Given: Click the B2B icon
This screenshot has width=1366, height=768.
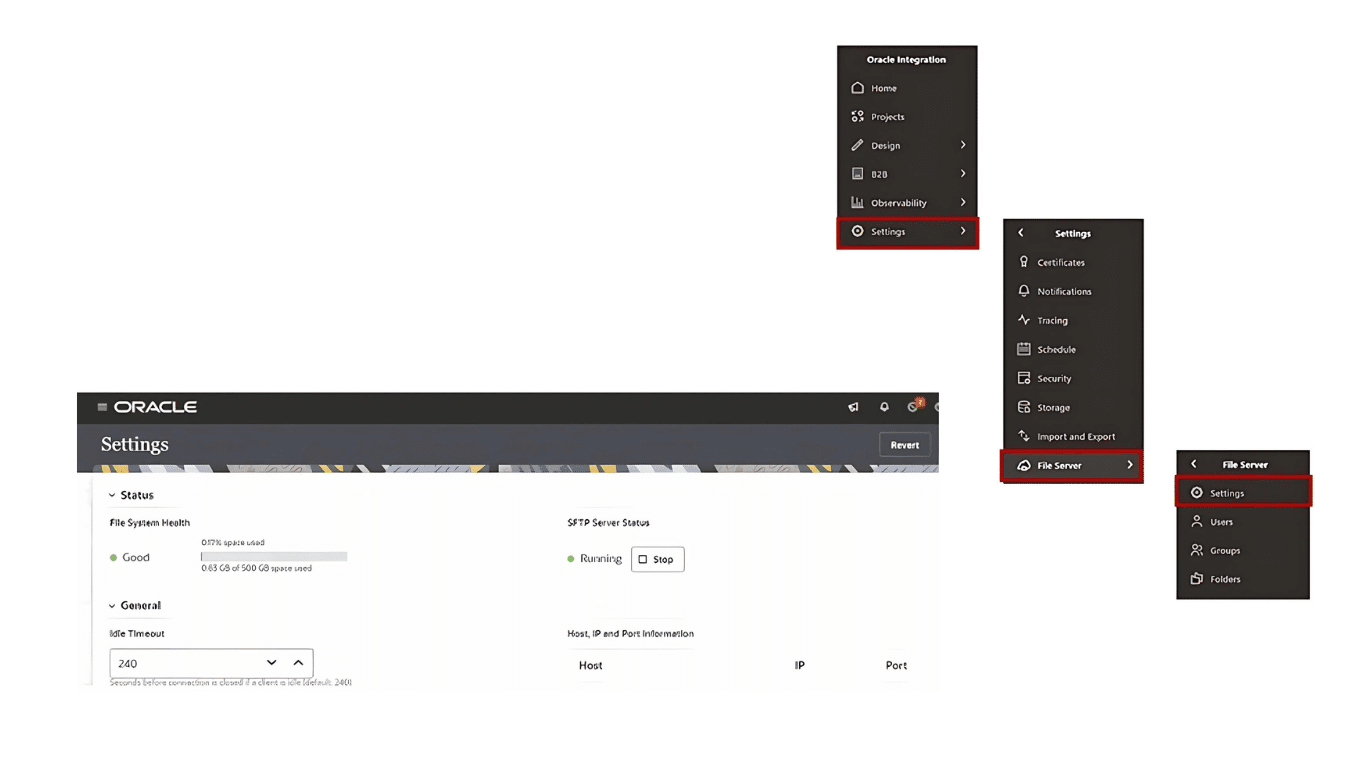Looking at the screenshot, I should pos(857,174).
